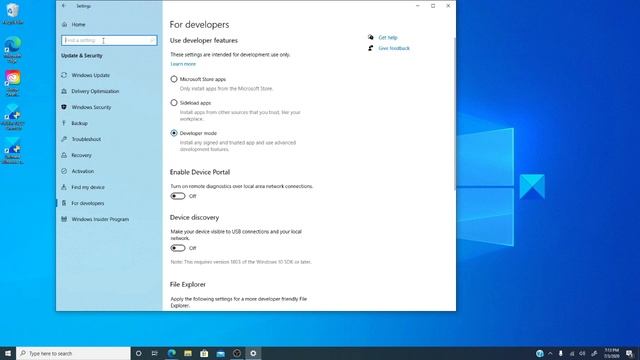Click the Give feedback link

pos(394,48)
